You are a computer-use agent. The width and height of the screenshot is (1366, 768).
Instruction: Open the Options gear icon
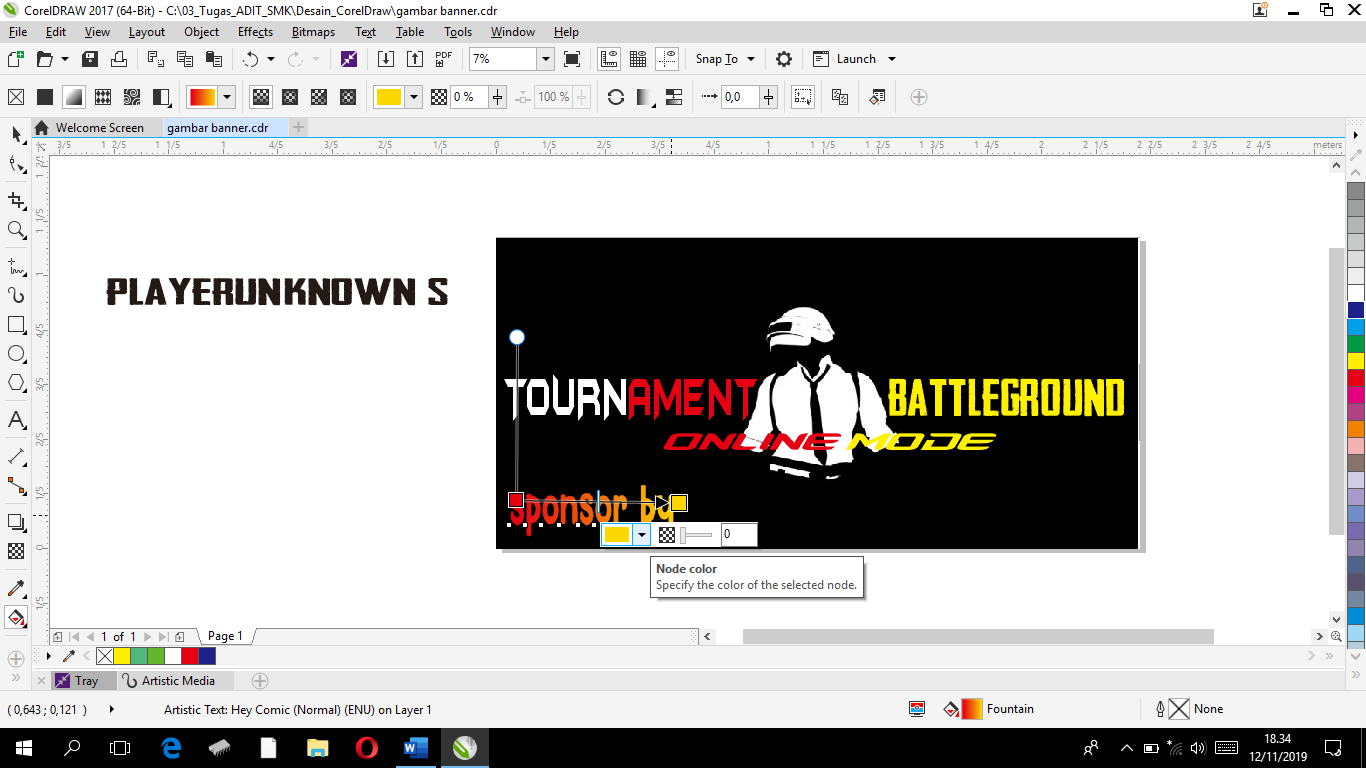(x=784, y=59)
